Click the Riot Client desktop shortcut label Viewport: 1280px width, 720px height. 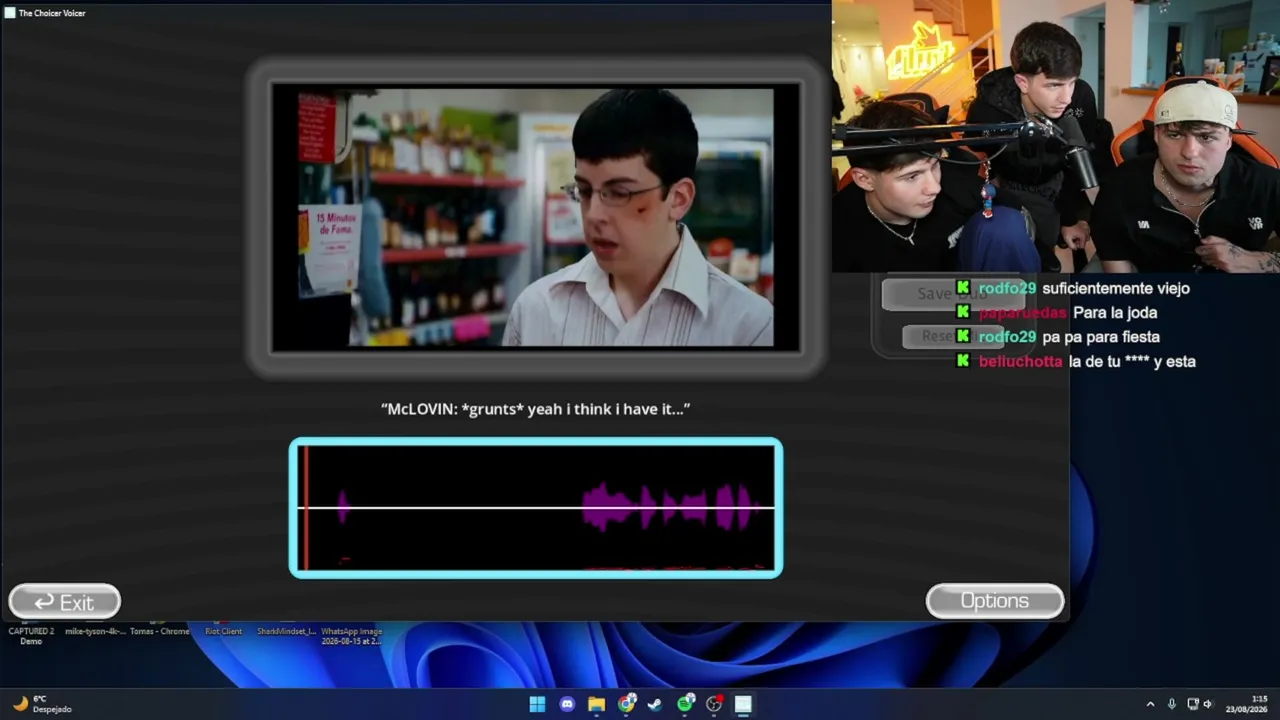(x=223, y=631)
